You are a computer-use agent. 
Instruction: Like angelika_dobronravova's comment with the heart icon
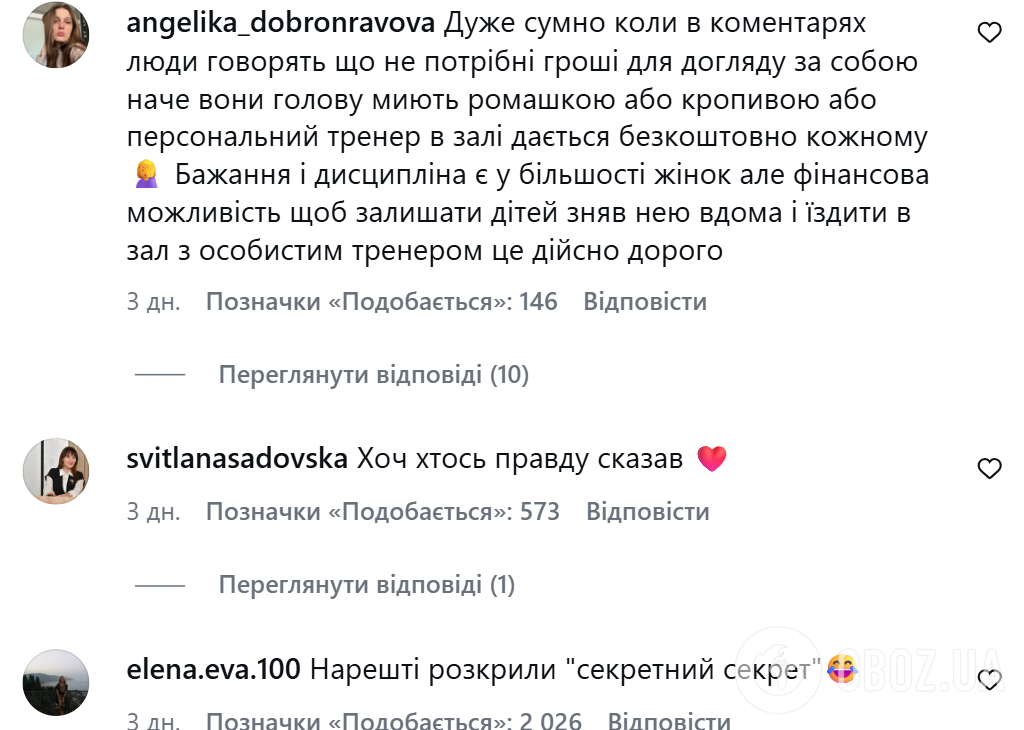990,32
